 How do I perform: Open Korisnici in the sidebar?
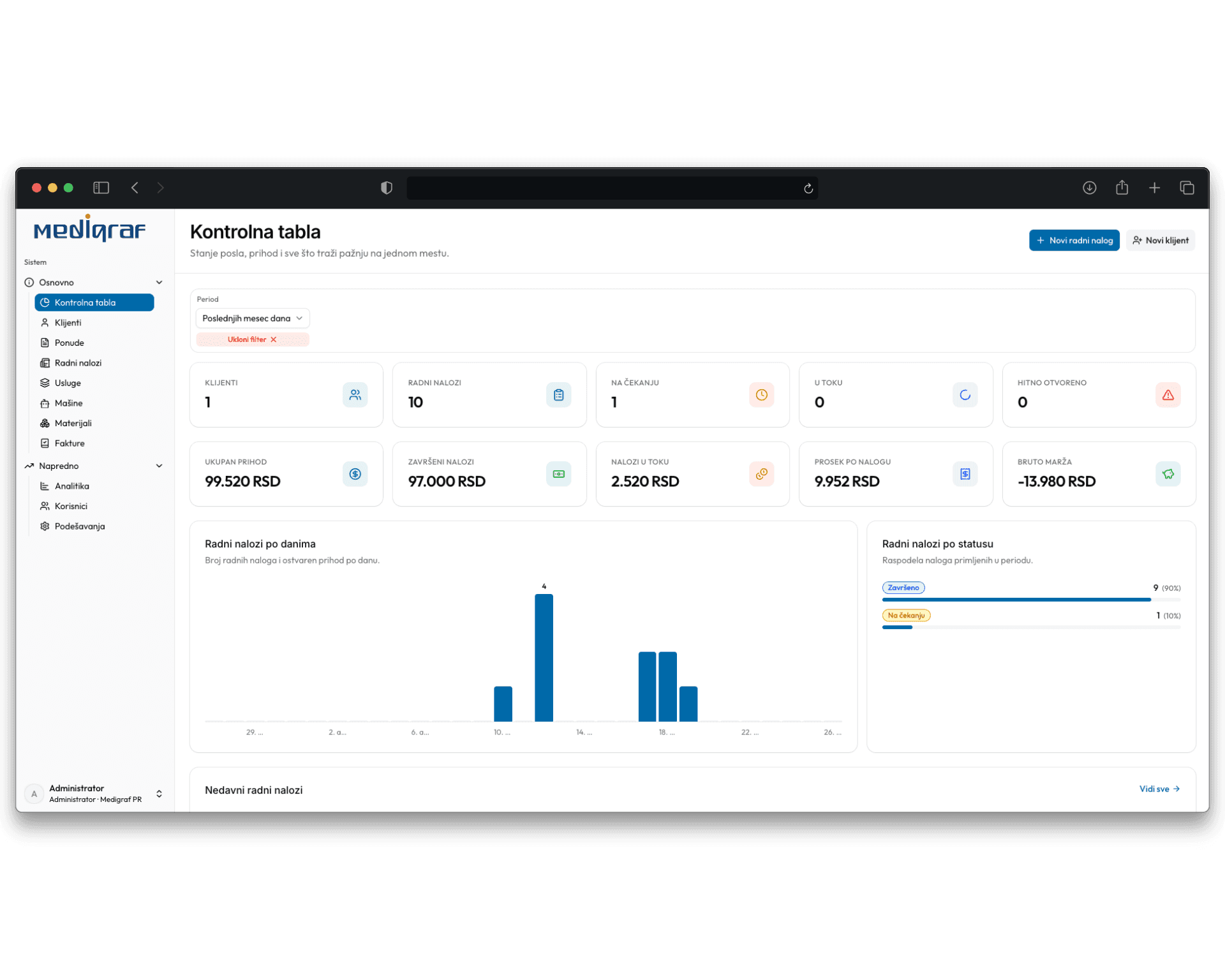point(94,507)
